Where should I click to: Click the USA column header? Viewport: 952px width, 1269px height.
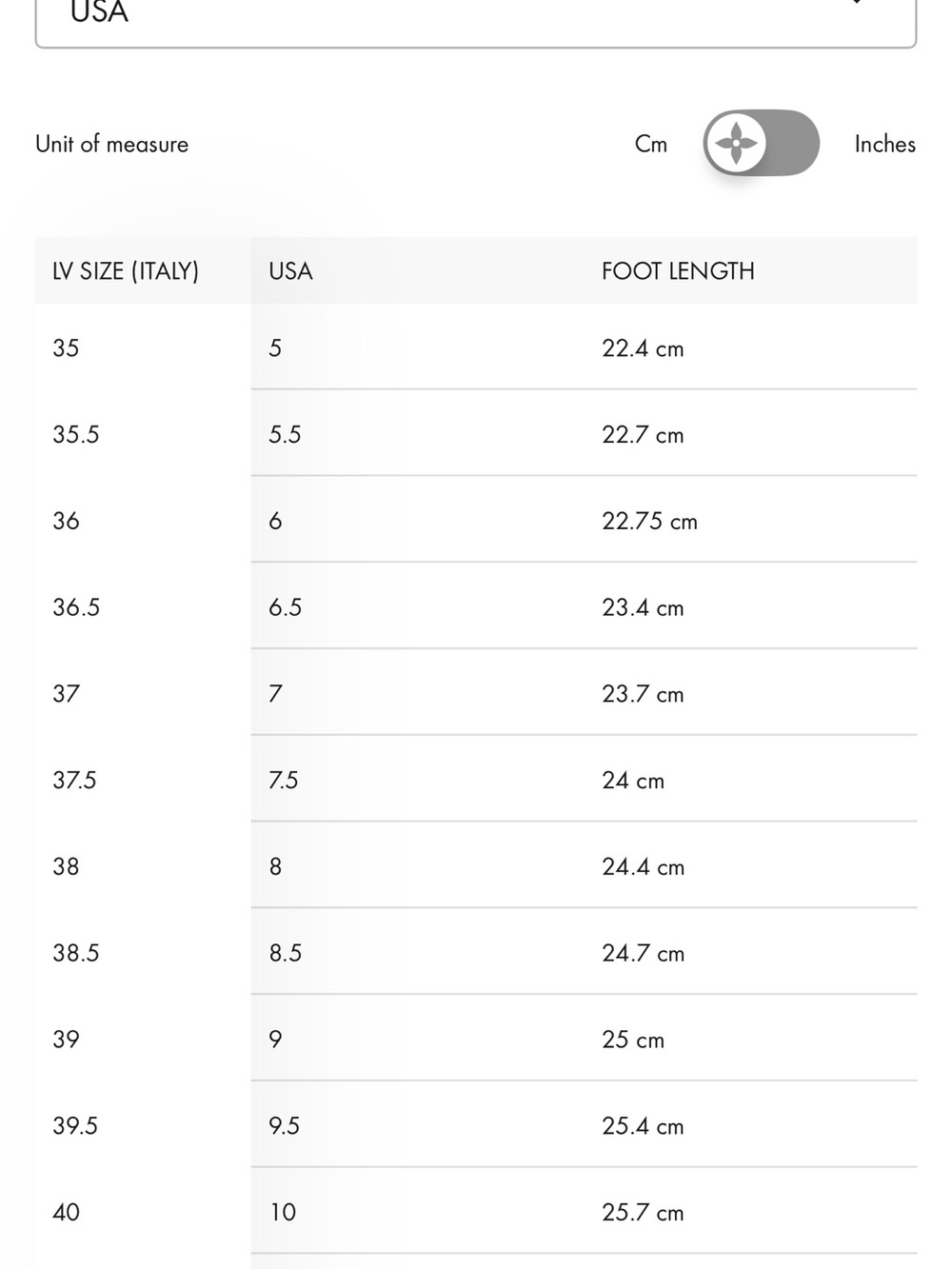(x=290, y=271)
